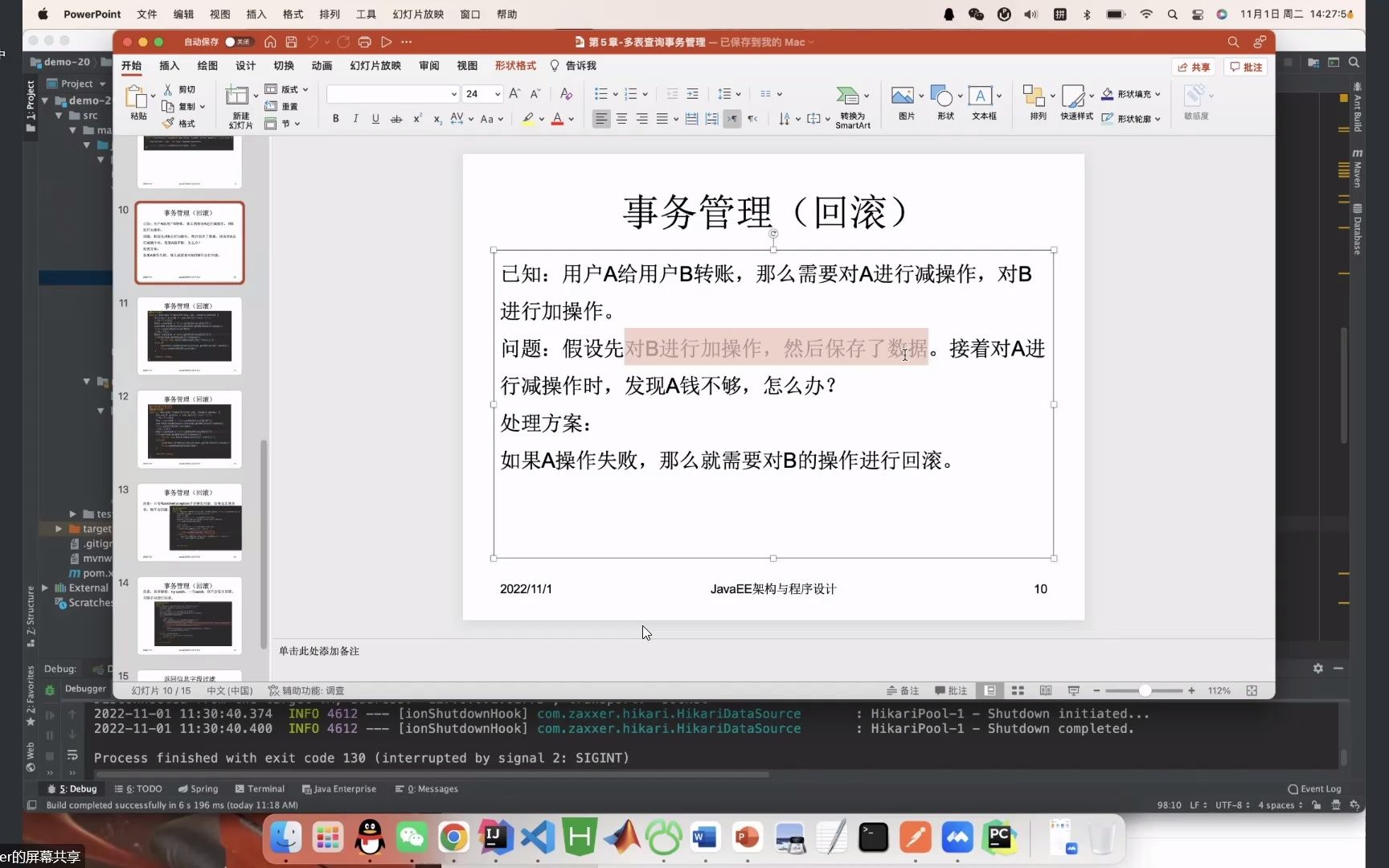This screenshot has height=868, width=1389.
Task: Save the presentation from title bar
Action: (x=291, y=42)
